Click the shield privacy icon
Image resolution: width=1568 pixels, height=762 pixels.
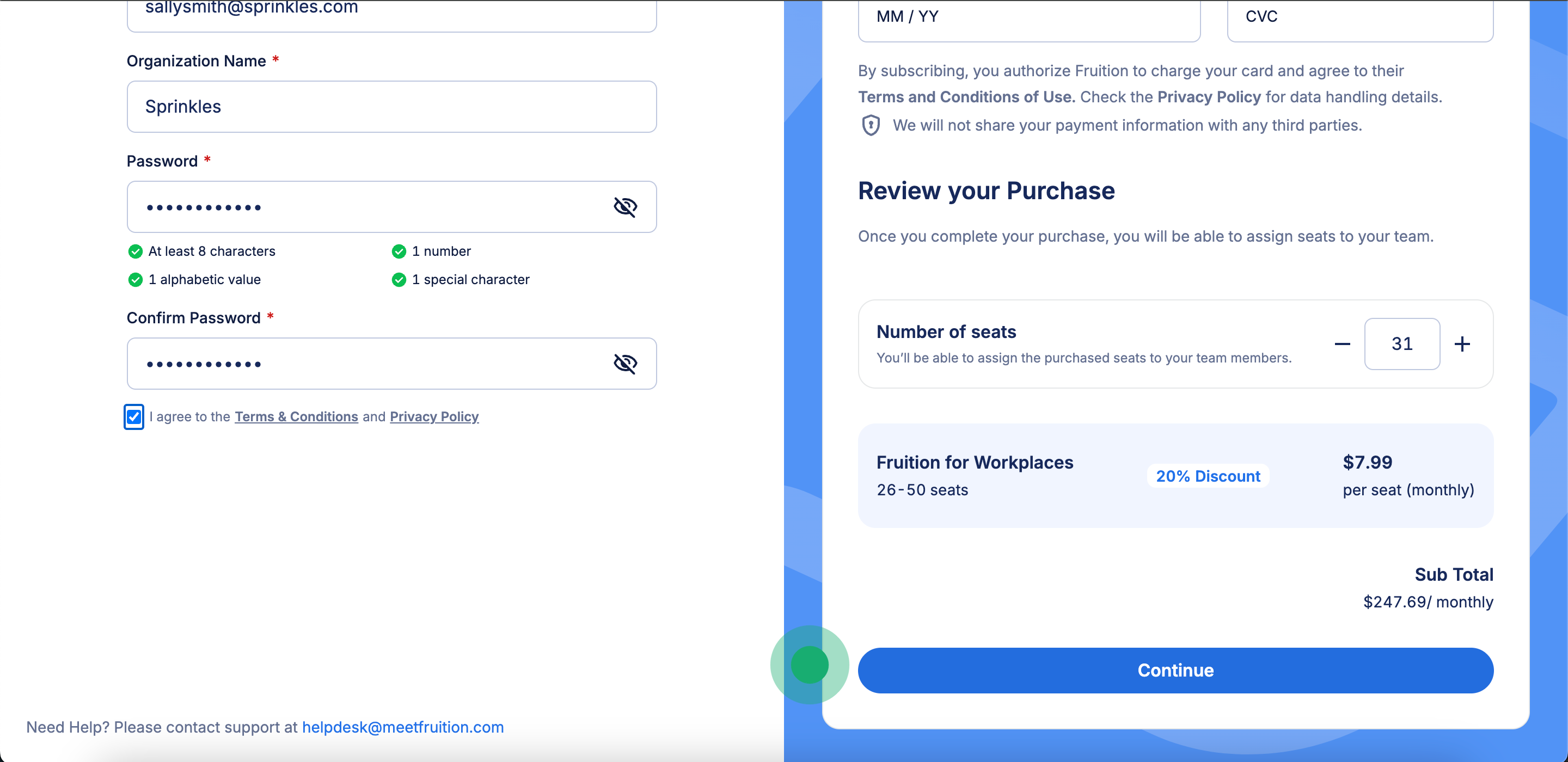click(871, 125)
